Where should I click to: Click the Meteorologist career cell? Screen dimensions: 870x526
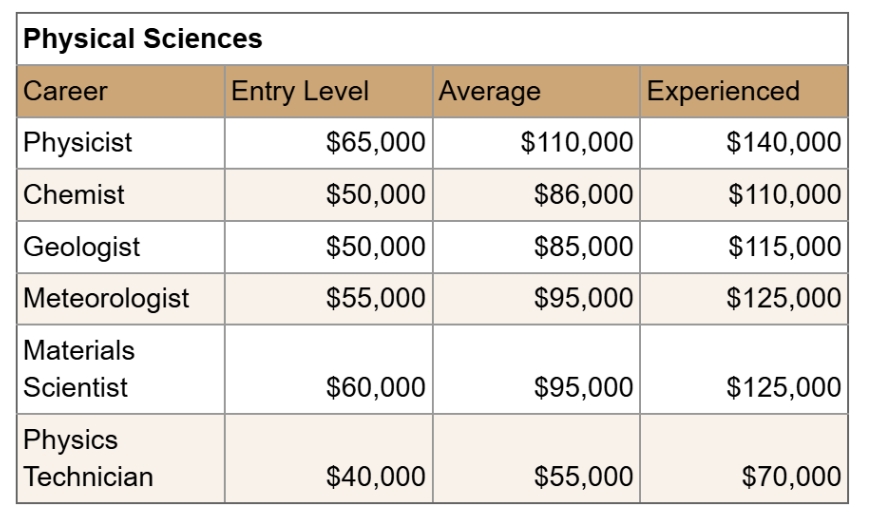point(106,298)
